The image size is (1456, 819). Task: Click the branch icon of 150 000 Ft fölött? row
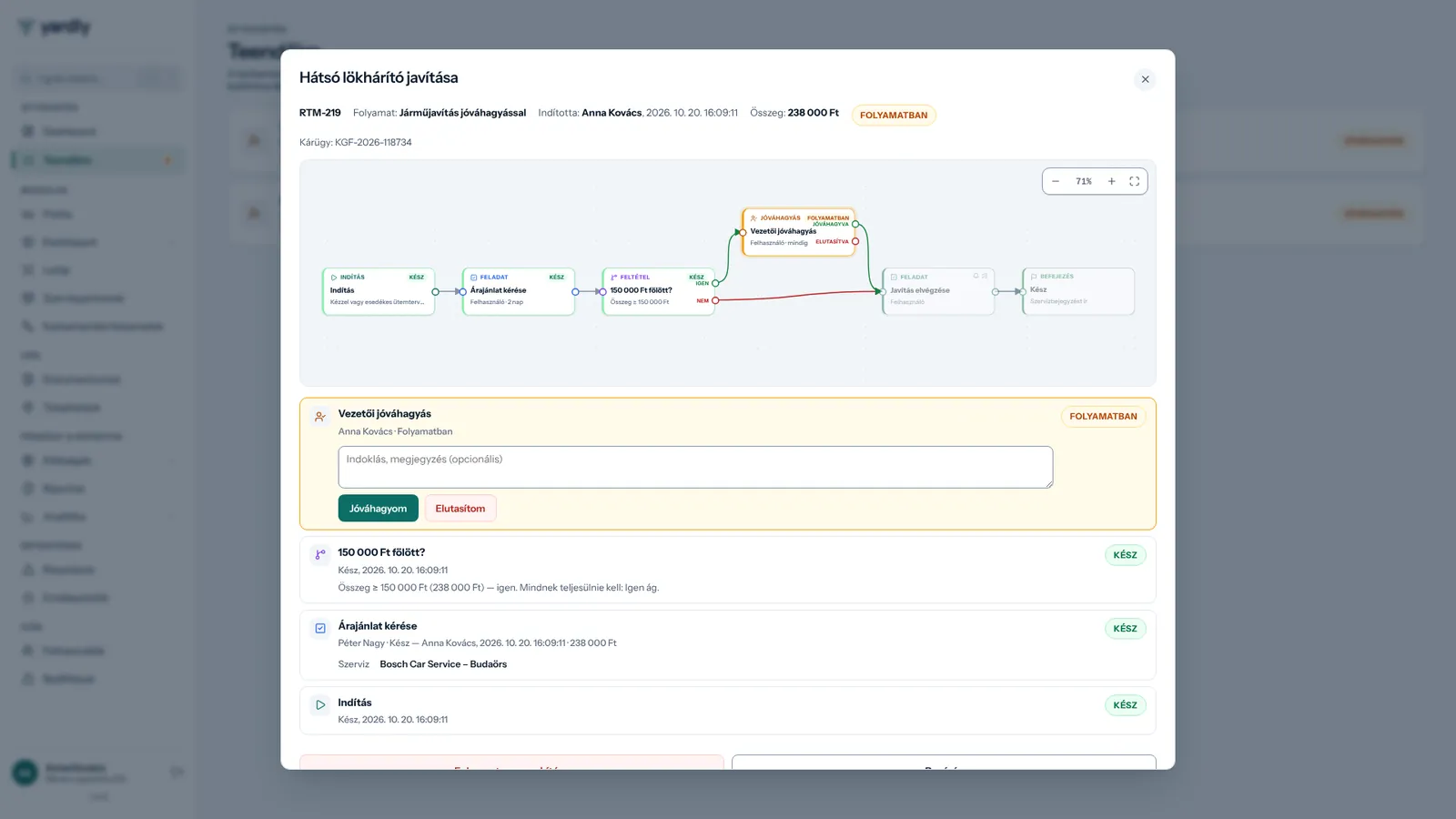point(320,554)
